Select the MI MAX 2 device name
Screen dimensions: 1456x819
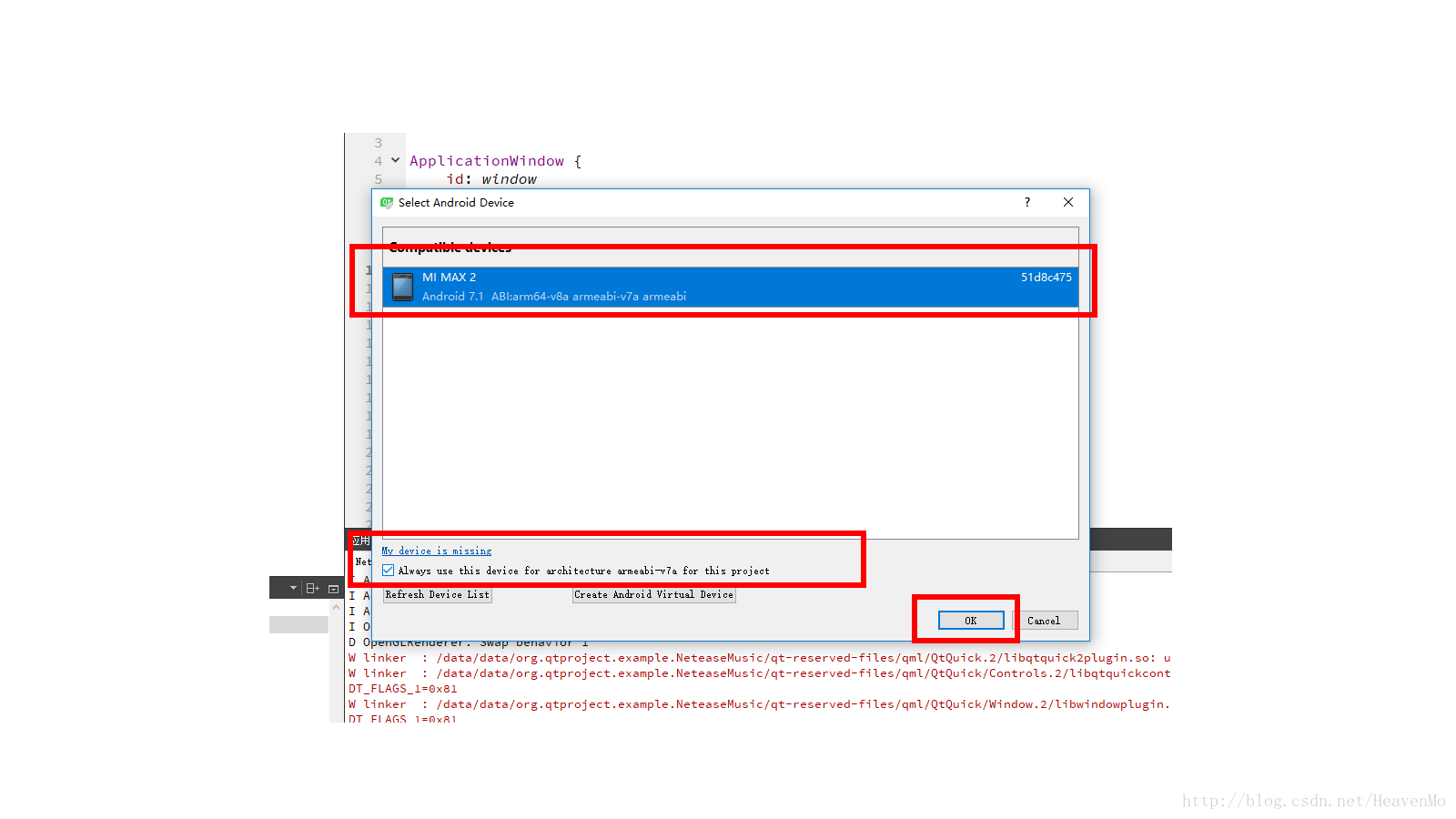click(449, 277)
